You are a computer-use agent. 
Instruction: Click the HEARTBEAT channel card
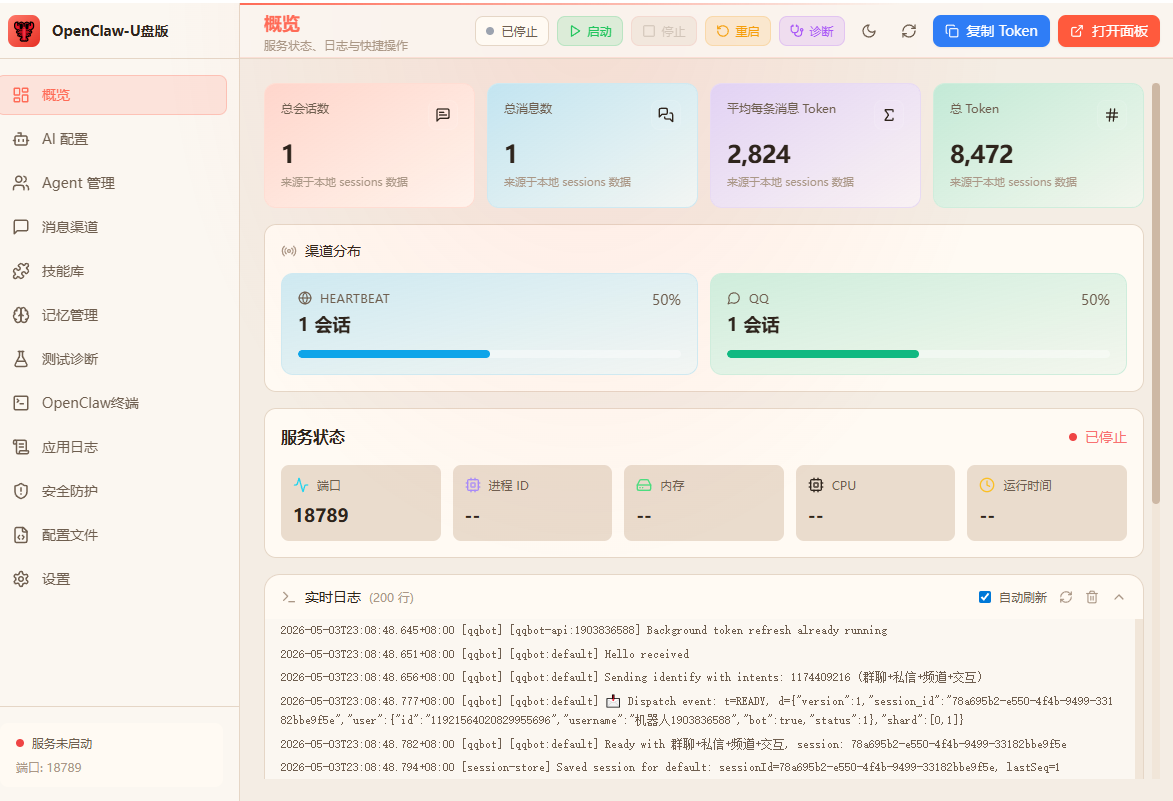[489, 324]
